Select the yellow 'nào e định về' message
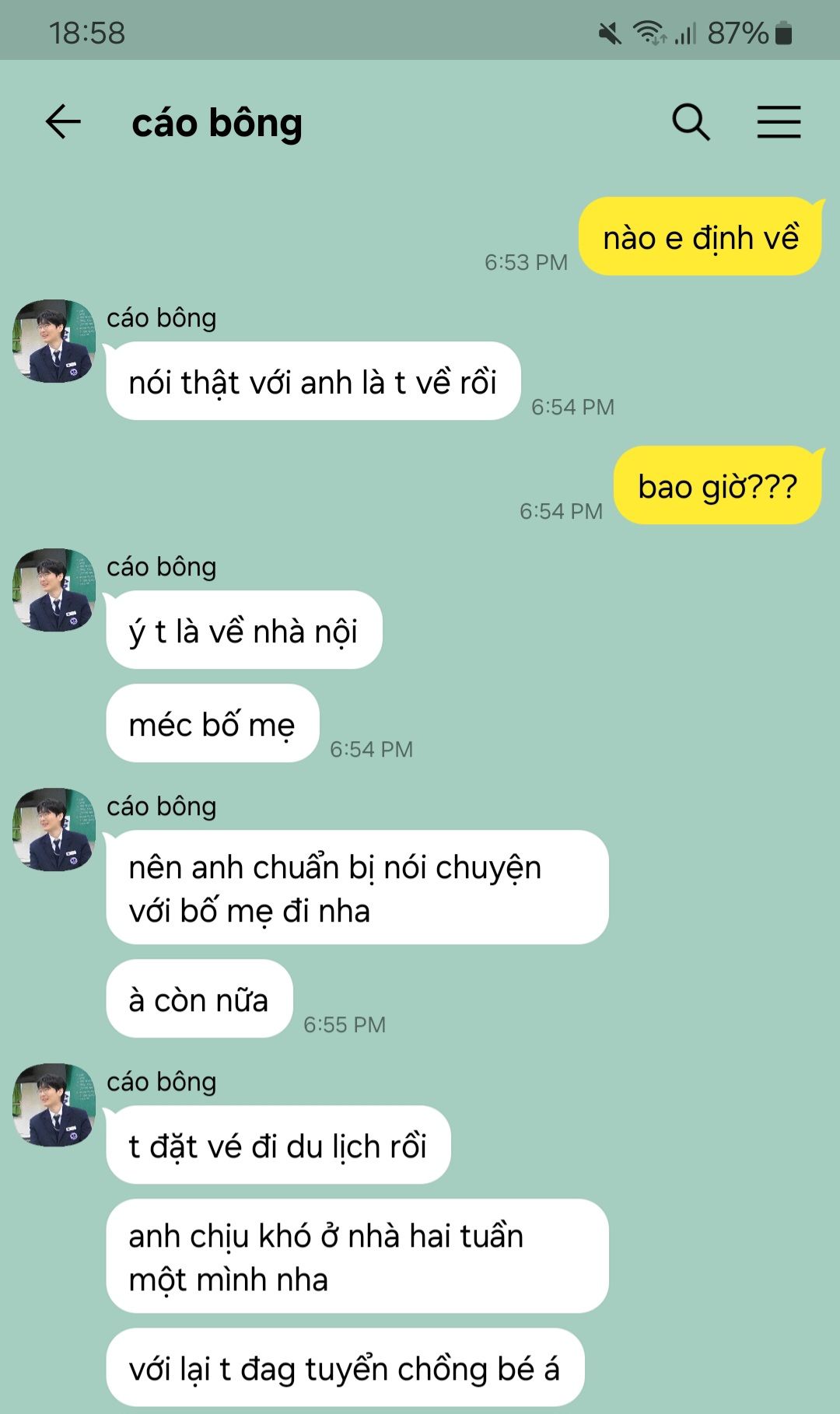The image size is (840, 1414). 701,236
